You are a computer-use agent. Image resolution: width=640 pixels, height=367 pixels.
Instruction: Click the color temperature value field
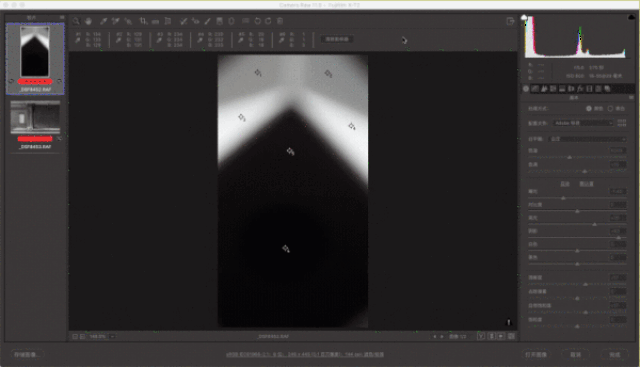[x=618, y=151]
